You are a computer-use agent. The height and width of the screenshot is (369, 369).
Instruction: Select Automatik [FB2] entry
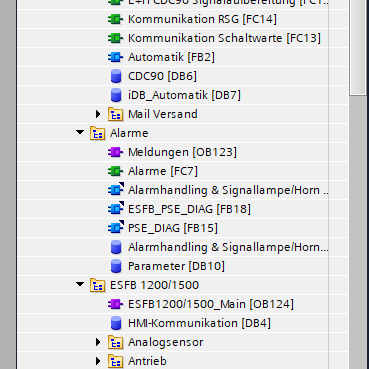[171, 57]
